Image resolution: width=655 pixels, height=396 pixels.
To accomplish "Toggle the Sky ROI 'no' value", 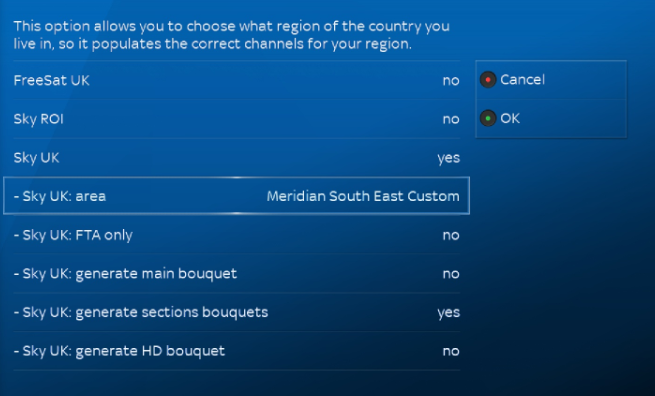I will pos(451,119).
